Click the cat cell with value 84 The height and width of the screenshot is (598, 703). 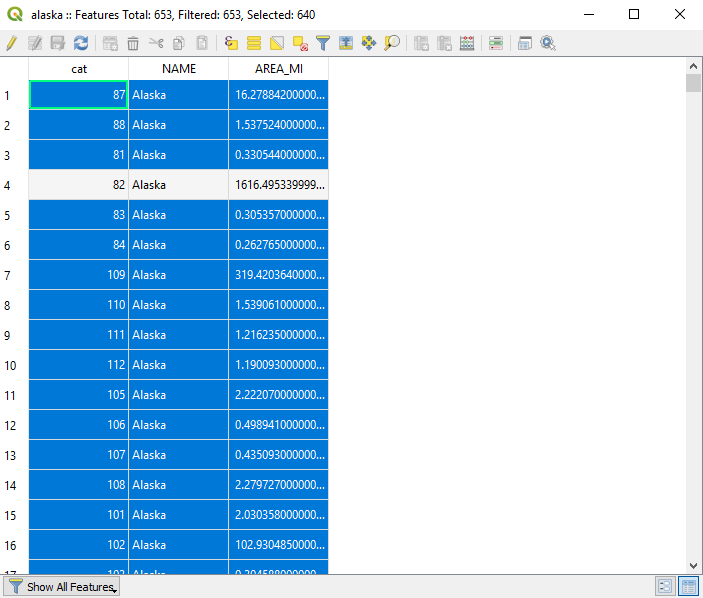[x=78, y=245]
